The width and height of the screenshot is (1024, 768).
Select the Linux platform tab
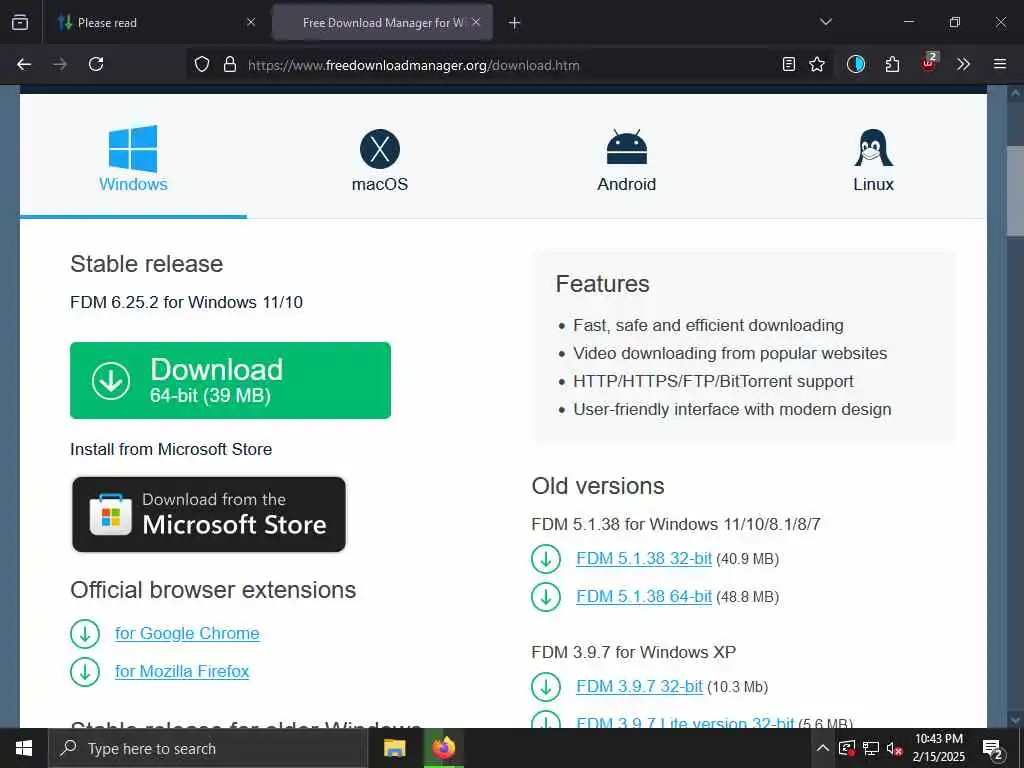coord(873,159)
